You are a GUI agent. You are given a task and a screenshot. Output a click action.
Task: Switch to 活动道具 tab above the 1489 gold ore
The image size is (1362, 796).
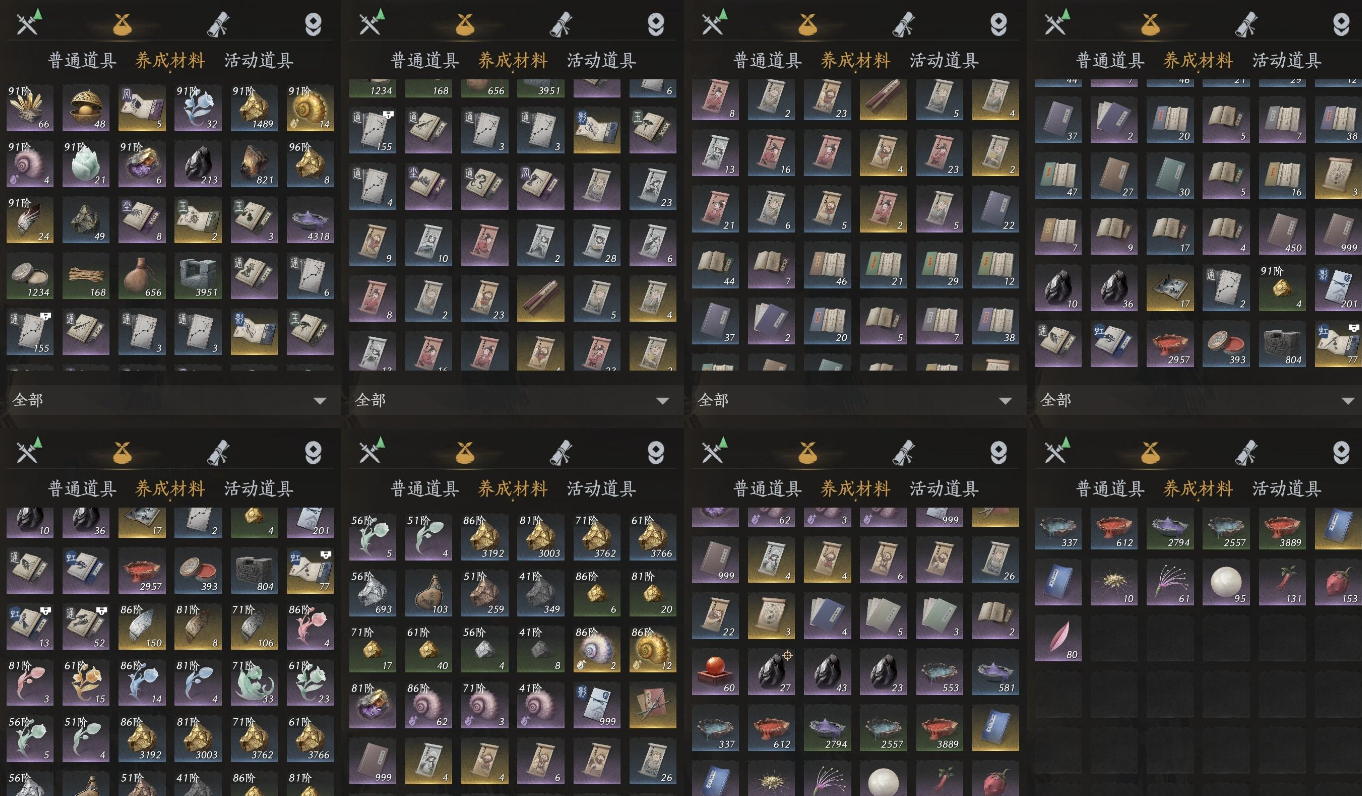click(x=258, y=61)
